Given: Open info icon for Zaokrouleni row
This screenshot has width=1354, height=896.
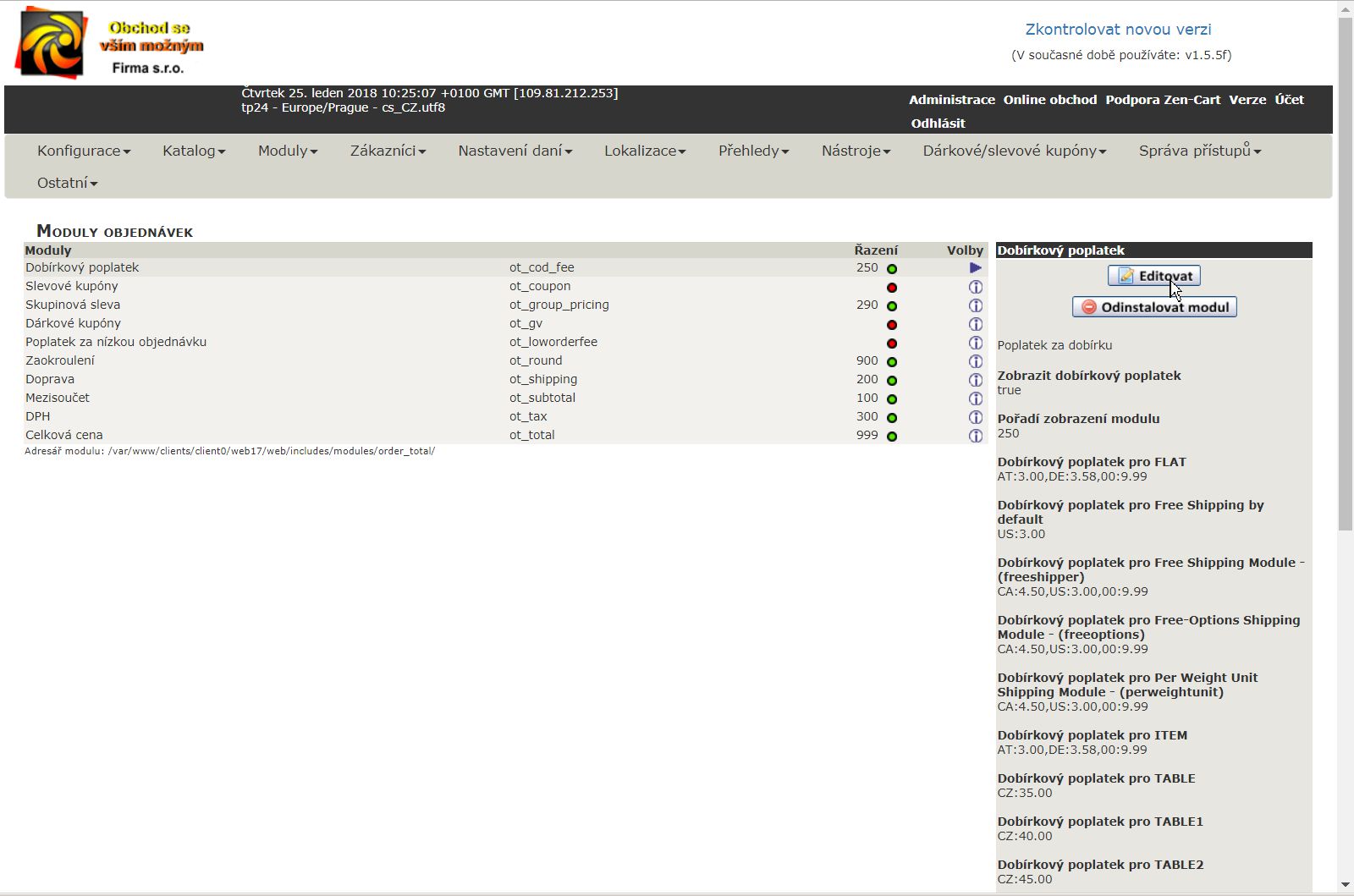Looking at the screenshot, I should click(975, 361).
